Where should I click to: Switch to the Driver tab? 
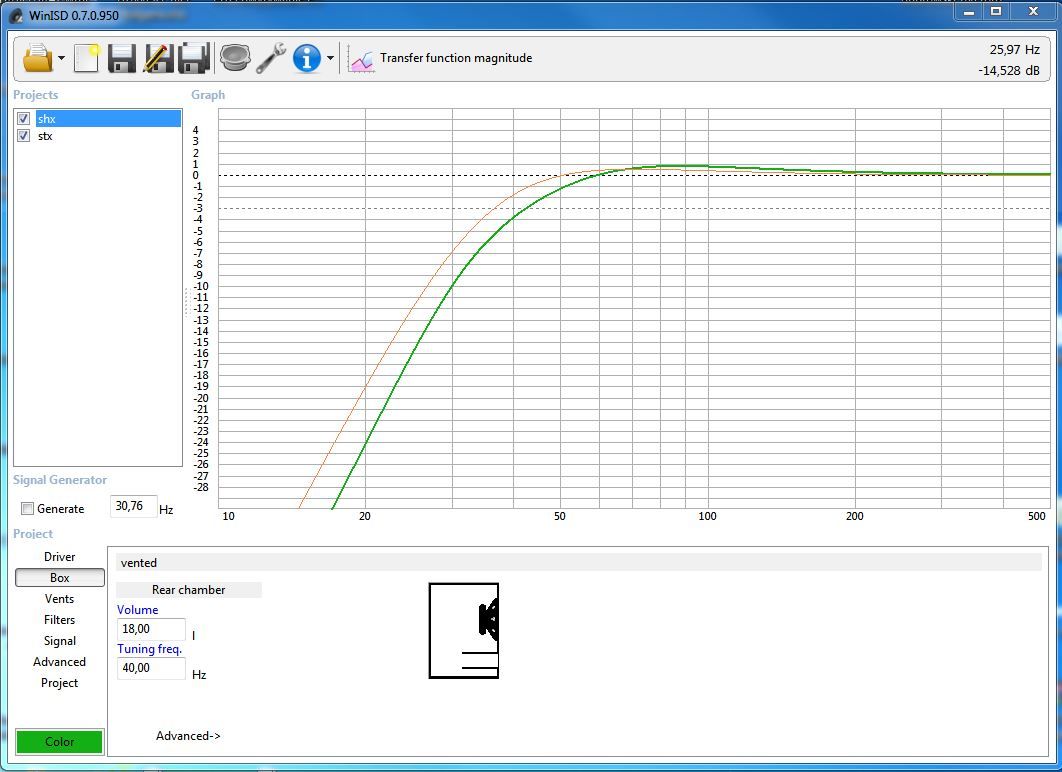click(x=60, y=557)
